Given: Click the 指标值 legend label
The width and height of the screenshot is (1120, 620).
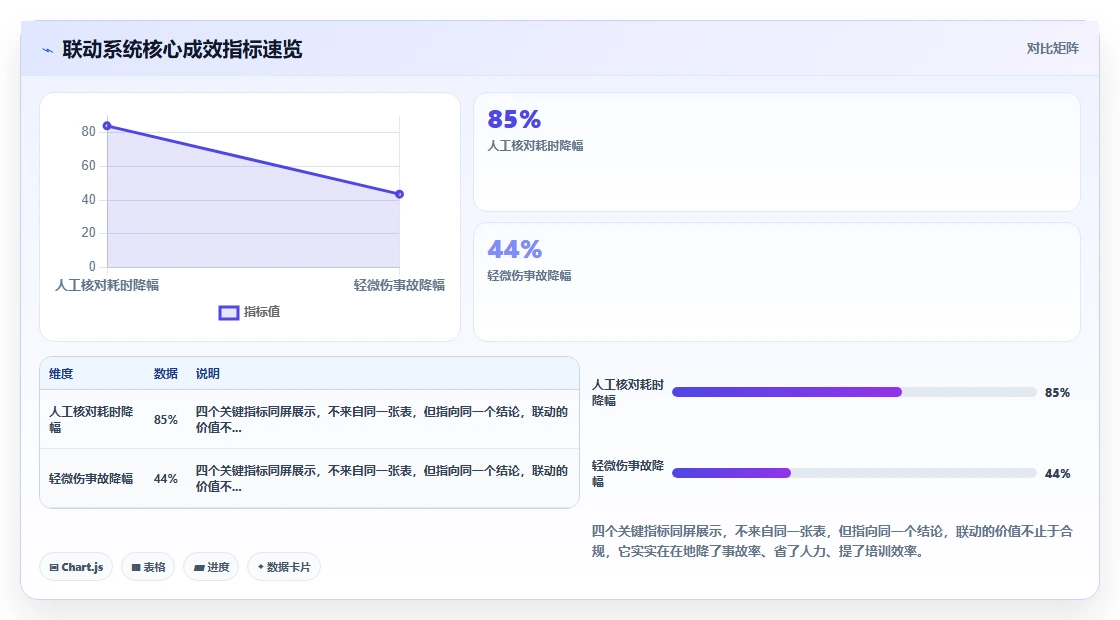Looking at the screenshot, I should point(262,312).
